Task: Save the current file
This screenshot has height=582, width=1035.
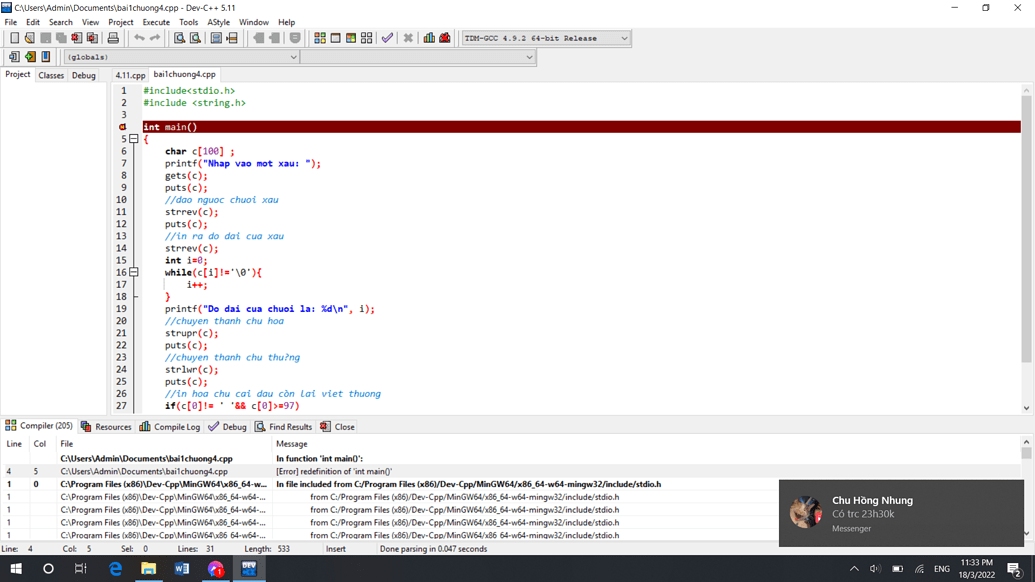Action: click(46, 37)
